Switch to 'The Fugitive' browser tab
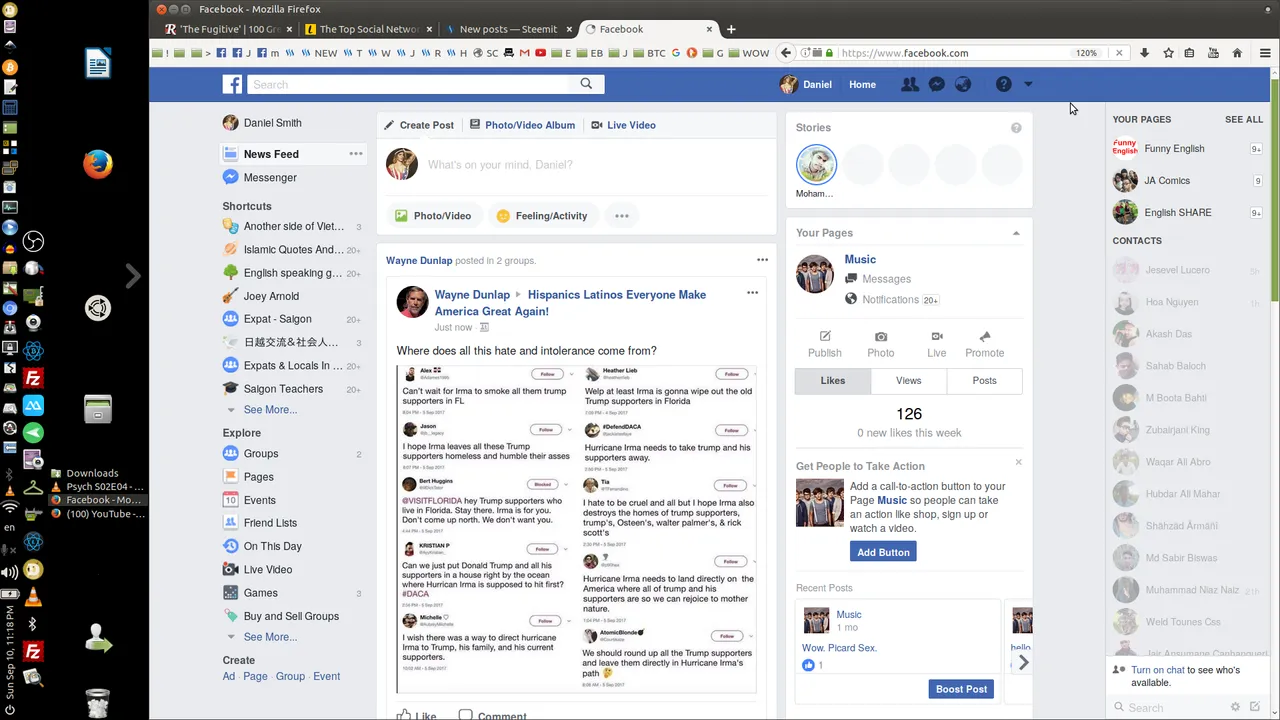This screenshot has height=720, width=1280. click(x=227, y=29)
